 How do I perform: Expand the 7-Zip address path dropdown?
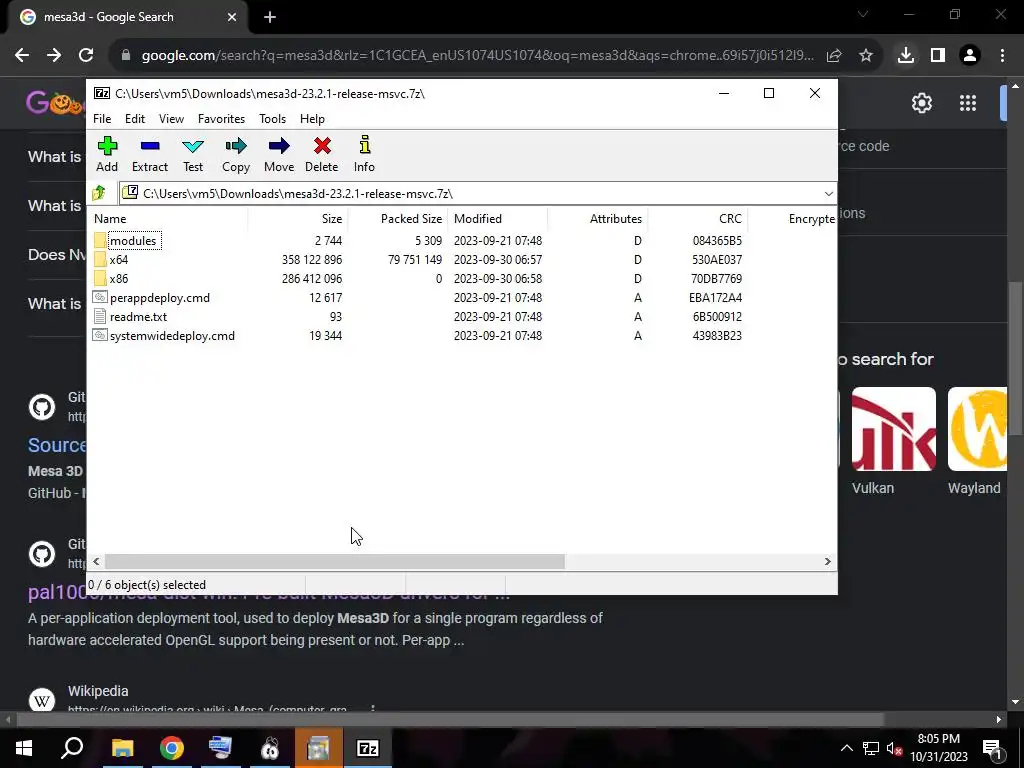click(828, 193)
